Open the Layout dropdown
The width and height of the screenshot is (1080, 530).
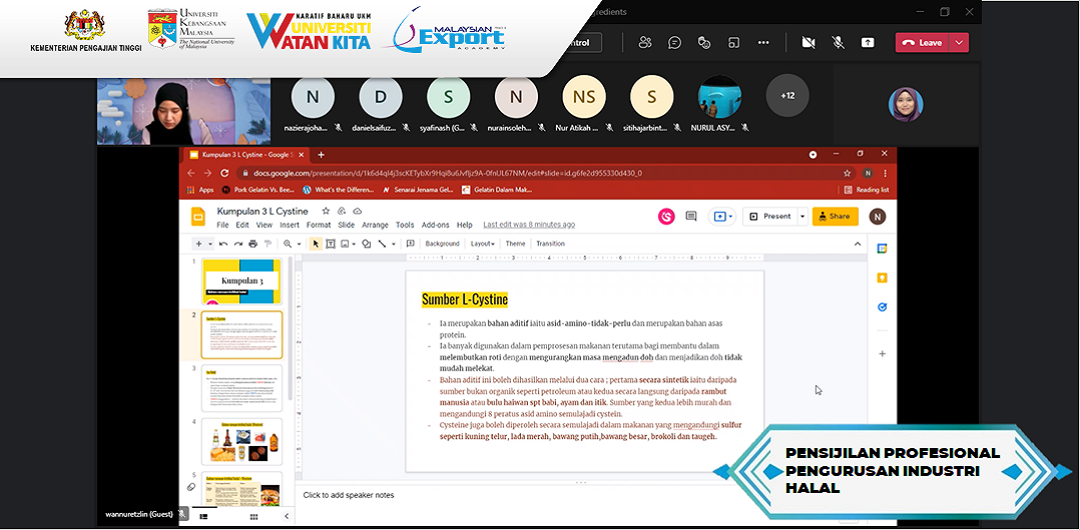pyautogui.click(x=483, y=243)
